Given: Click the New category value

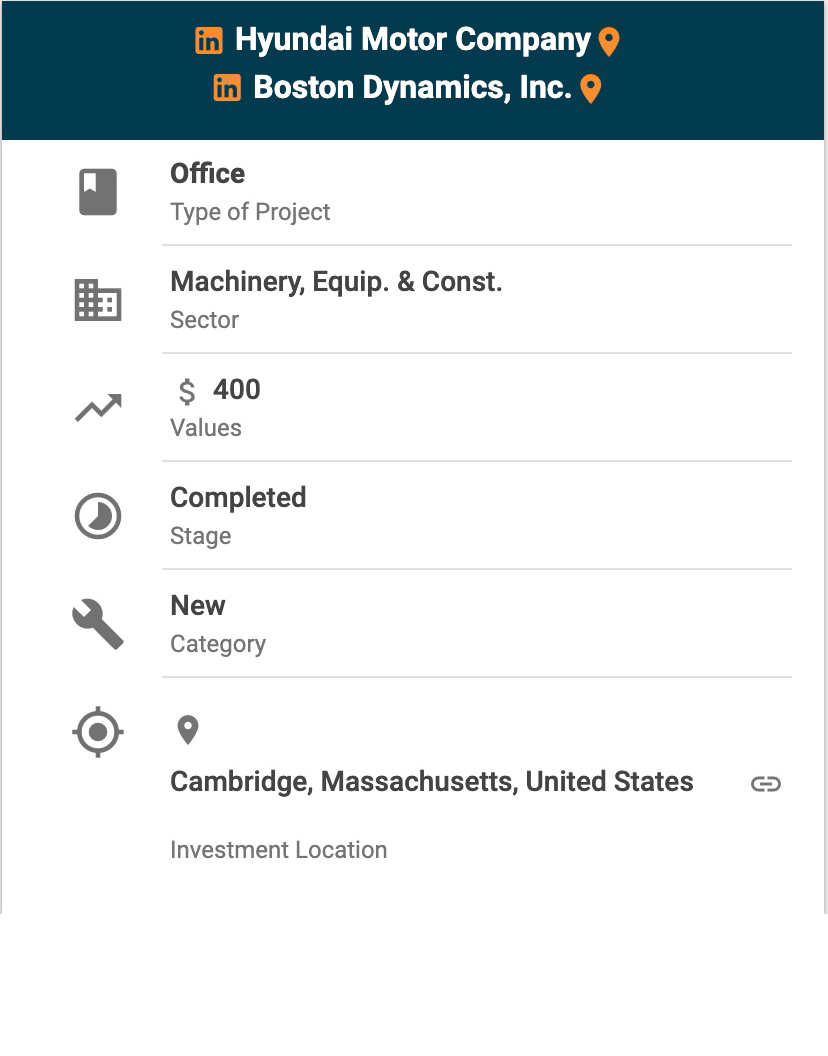Looking at the screenshot, I should [198, 606].
